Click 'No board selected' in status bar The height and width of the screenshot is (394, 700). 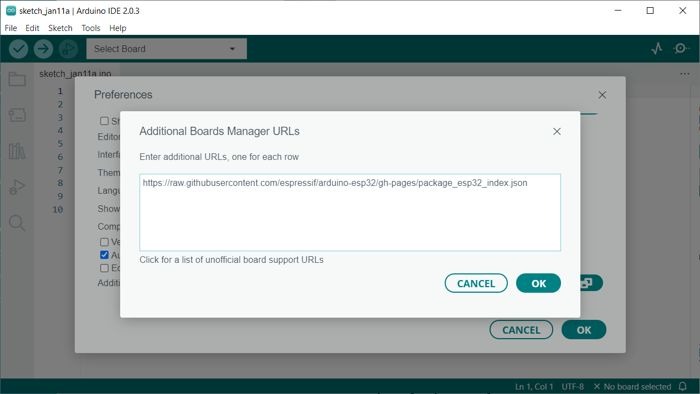click(632, 386)
